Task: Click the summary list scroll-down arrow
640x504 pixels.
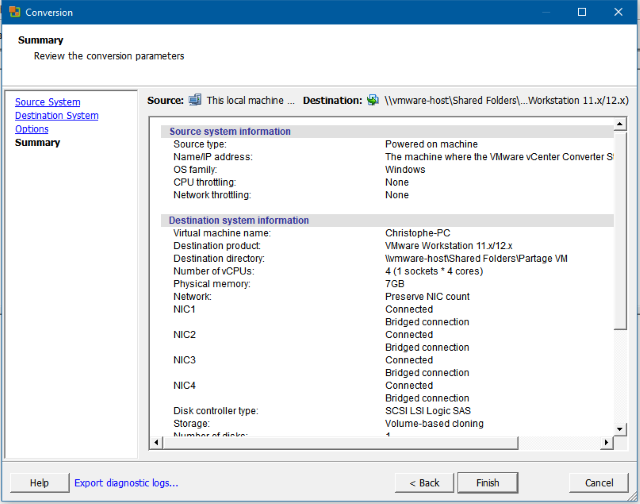Action: click(621, 430)
